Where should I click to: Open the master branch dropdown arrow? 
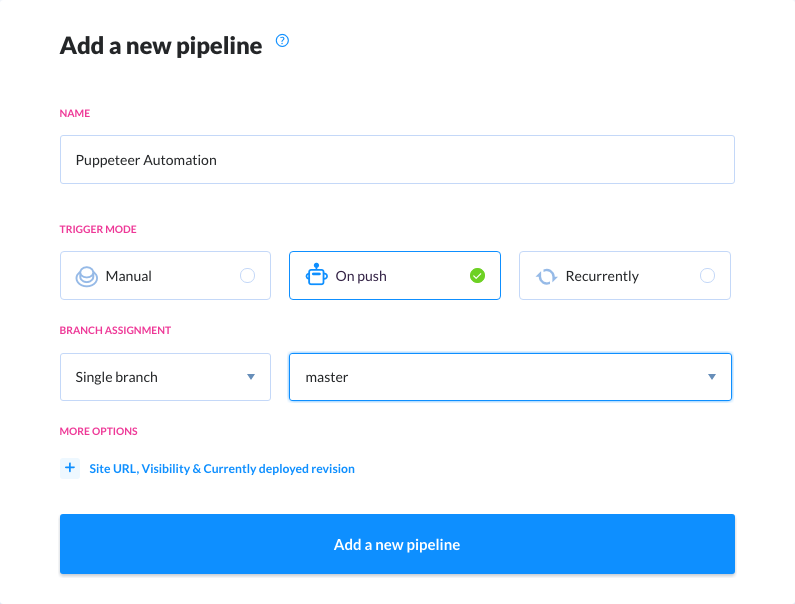(712, 377)
